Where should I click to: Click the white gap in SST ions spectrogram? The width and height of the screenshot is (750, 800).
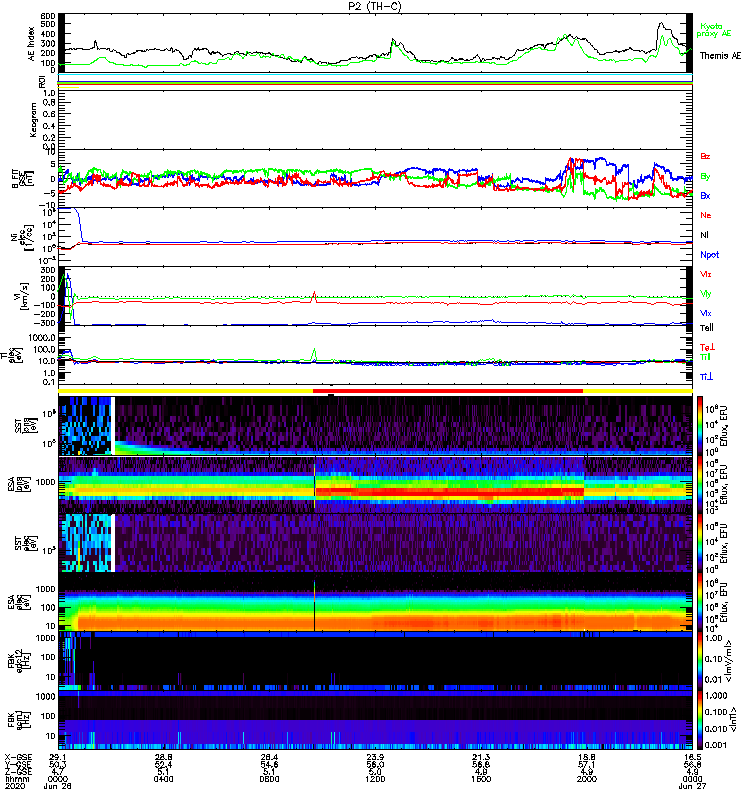[113, 426]
